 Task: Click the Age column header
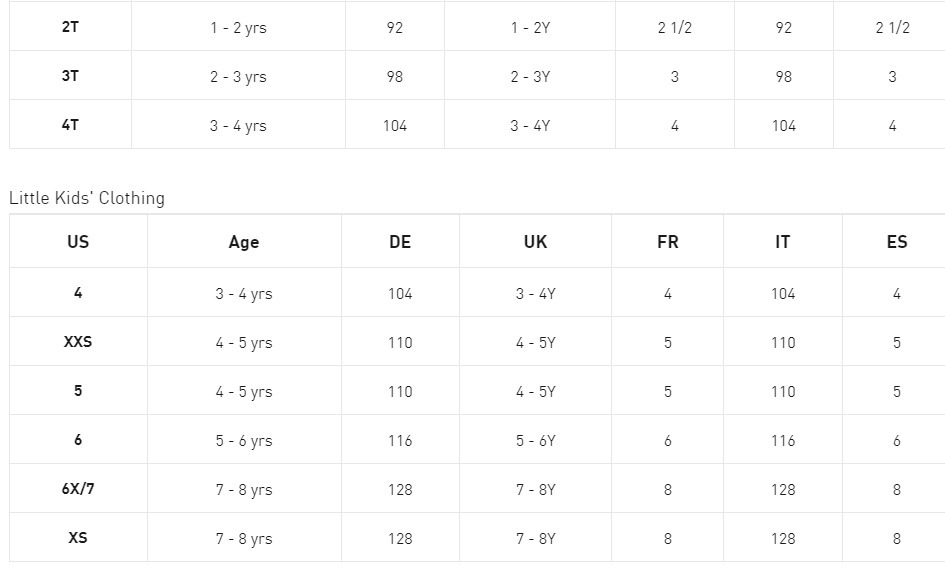pyautogui.click(x=244, y=242)
